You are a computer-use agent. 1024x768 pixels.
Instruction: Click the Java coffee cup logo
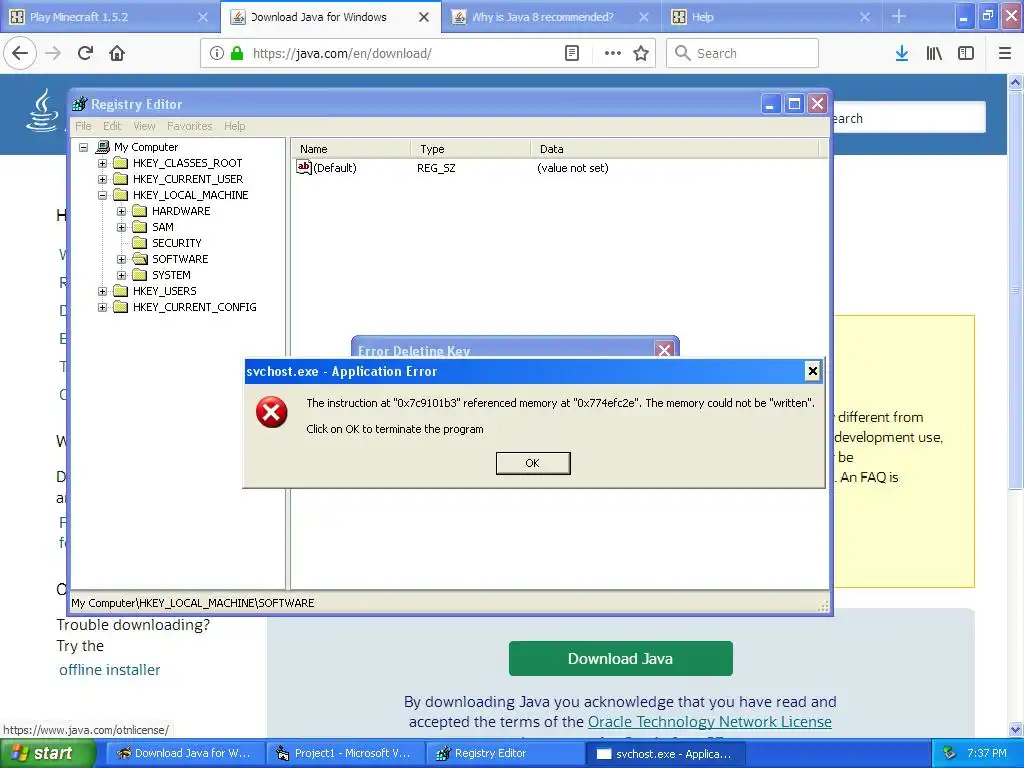tap(42, 110)
